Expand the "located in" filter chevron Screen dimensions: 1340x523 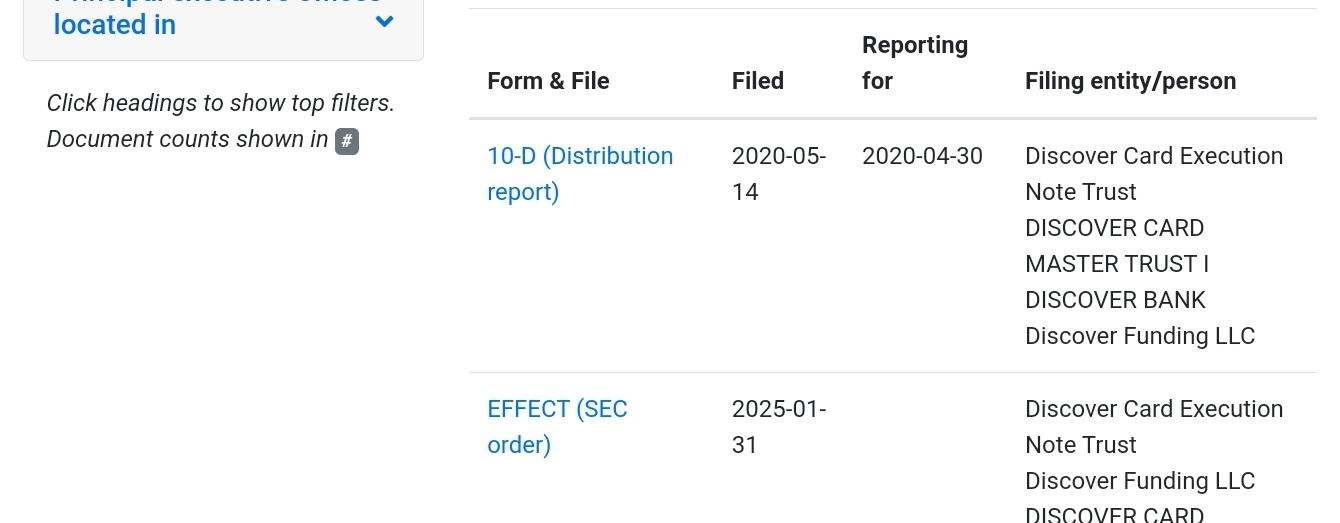384,21
